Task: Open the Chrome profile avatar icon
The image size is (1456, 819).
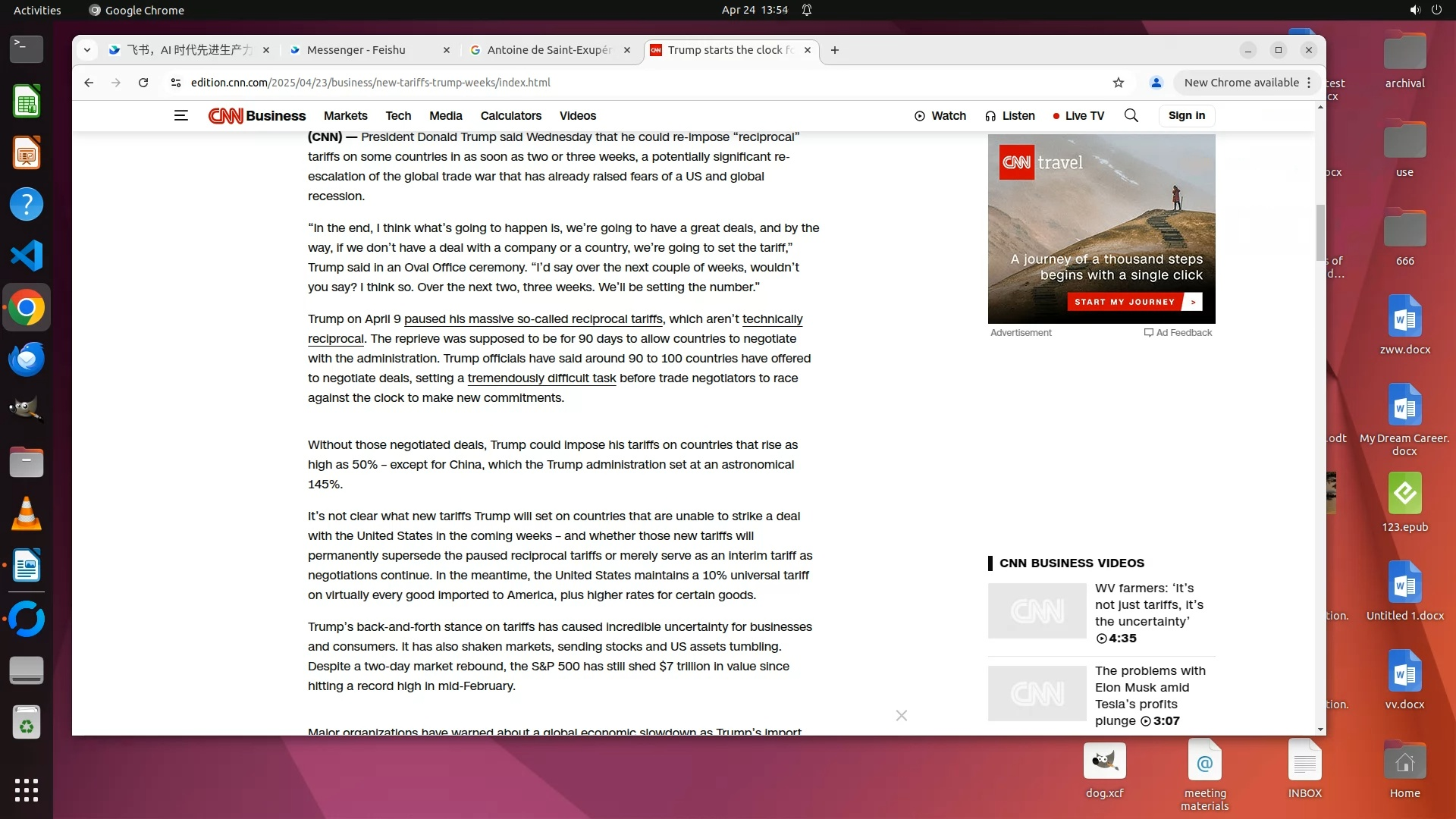Action: [1156, 83]
